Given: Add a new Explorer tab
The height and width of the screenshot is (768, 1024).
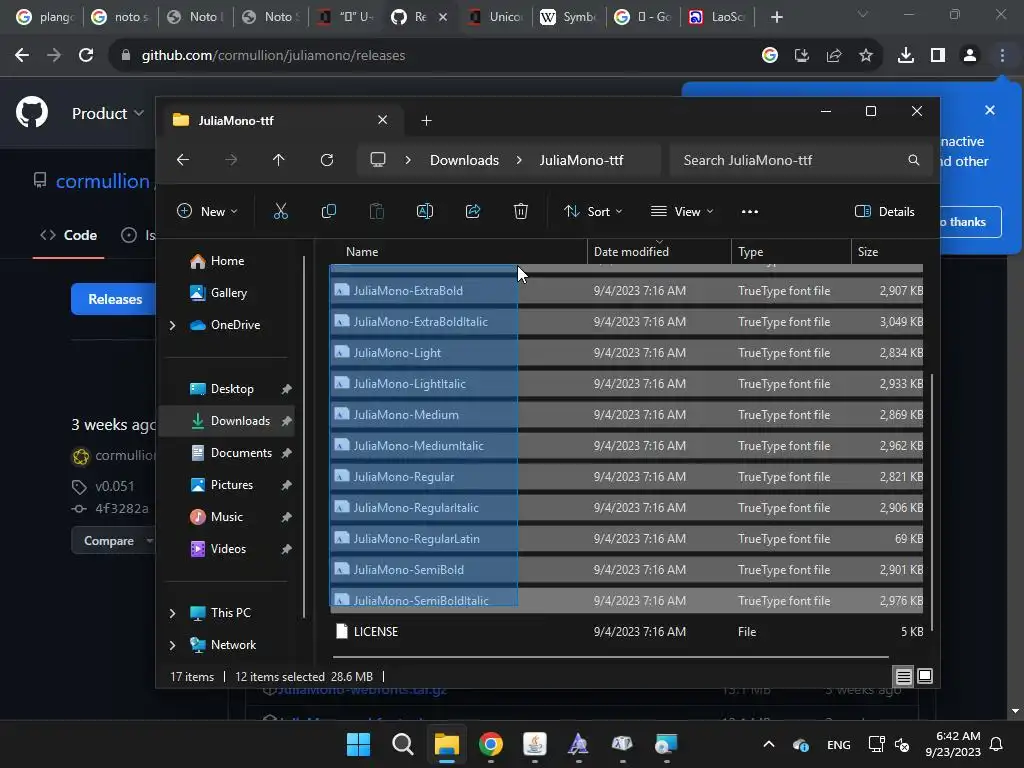Looking at the screenshot, I should tap(426, 121).
